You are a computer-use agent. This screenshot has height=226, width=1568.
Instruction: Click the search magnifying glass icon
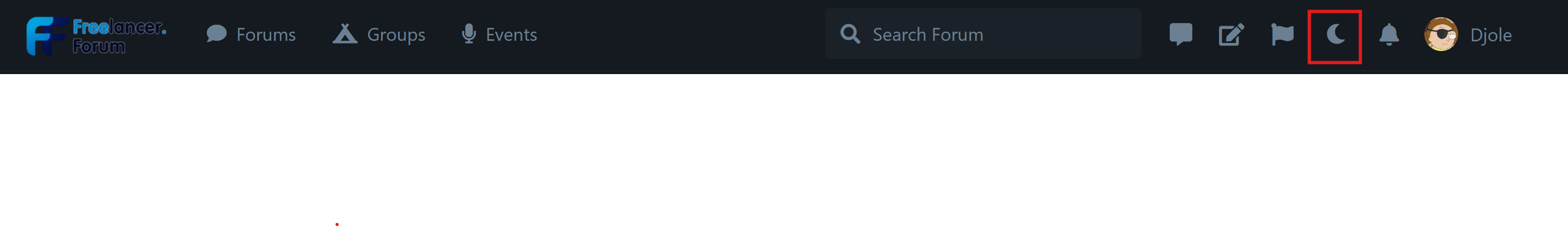point(850,34)
